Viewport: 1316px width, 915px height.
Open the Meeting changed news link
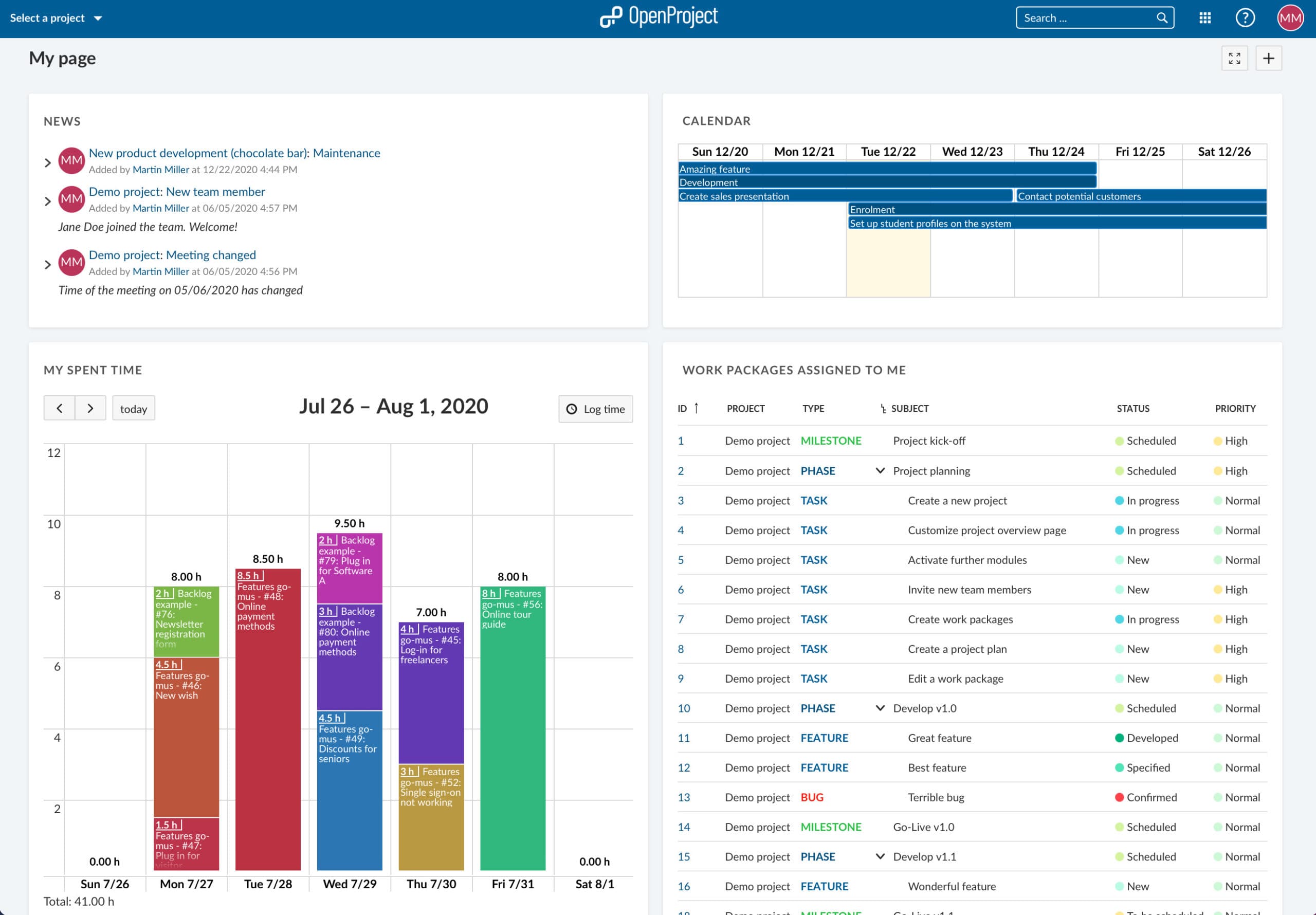point(172,255)
